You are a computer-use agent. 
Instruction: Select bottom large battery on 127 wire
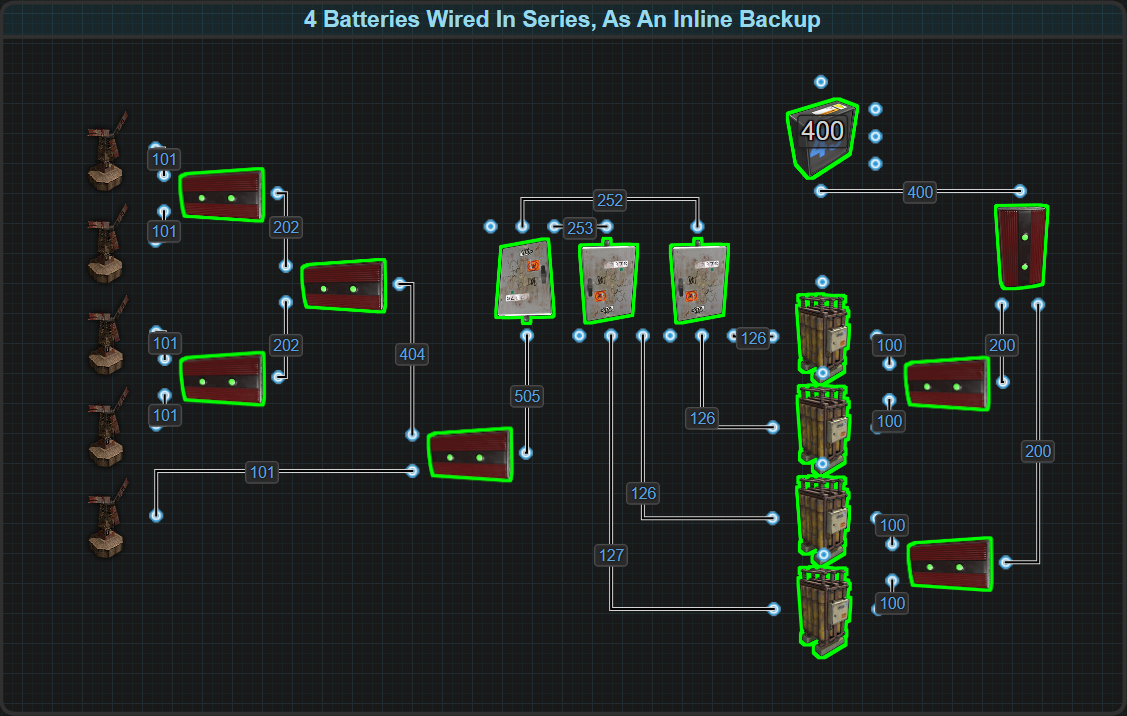point(824,611)
